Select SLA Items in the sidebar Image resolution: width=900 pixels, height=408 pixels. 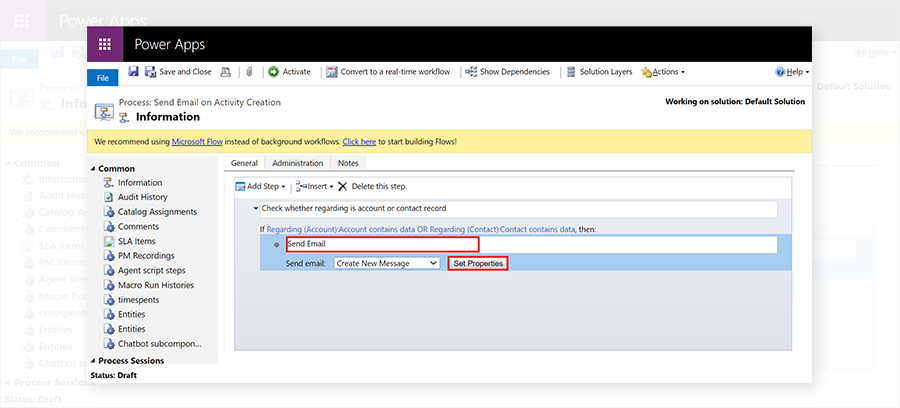[x=137, y=241]
